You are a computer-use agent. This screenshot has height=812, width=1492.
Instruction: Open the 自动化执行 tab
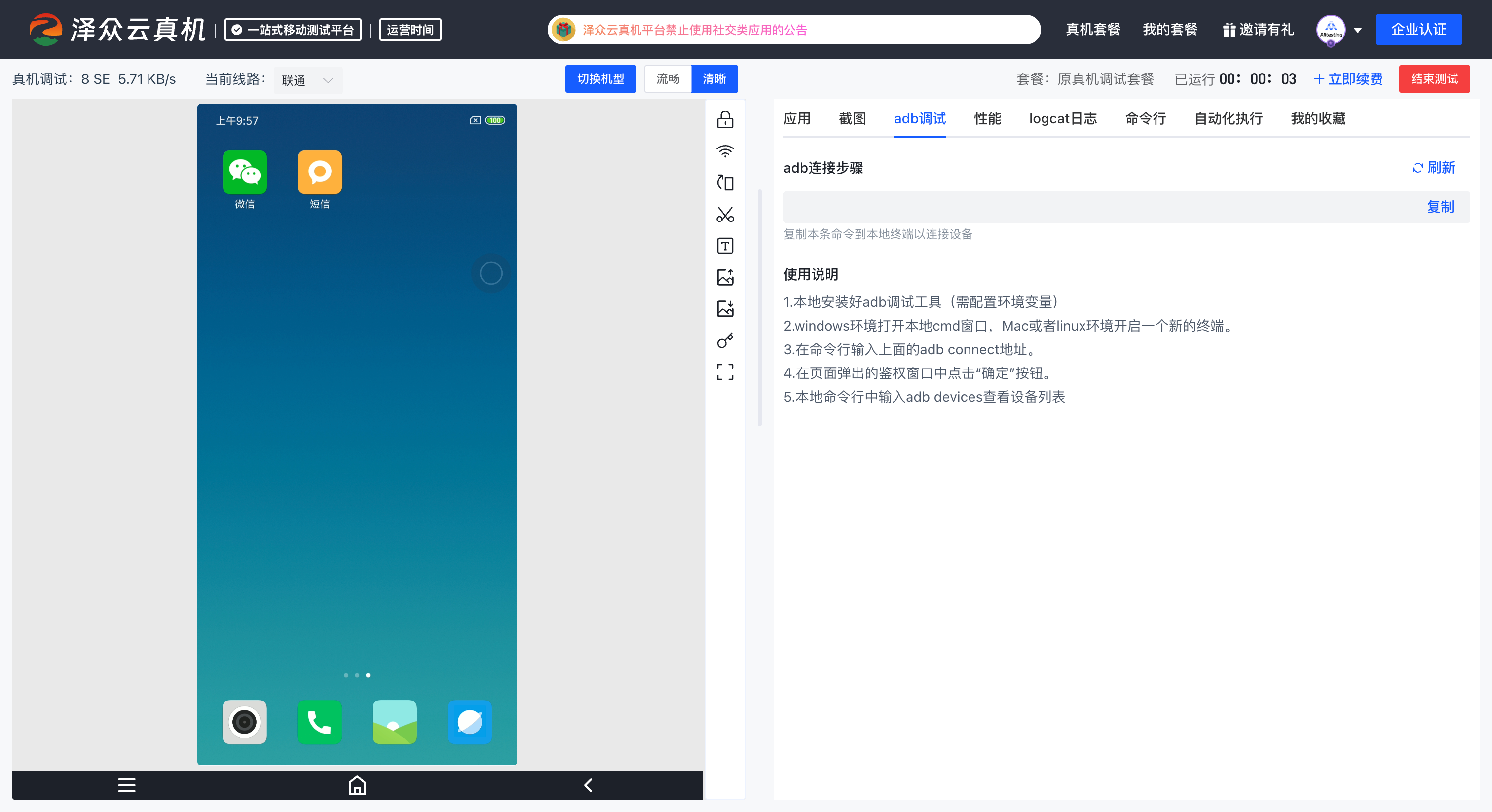pyautogui.click(x=1229, y=119)
